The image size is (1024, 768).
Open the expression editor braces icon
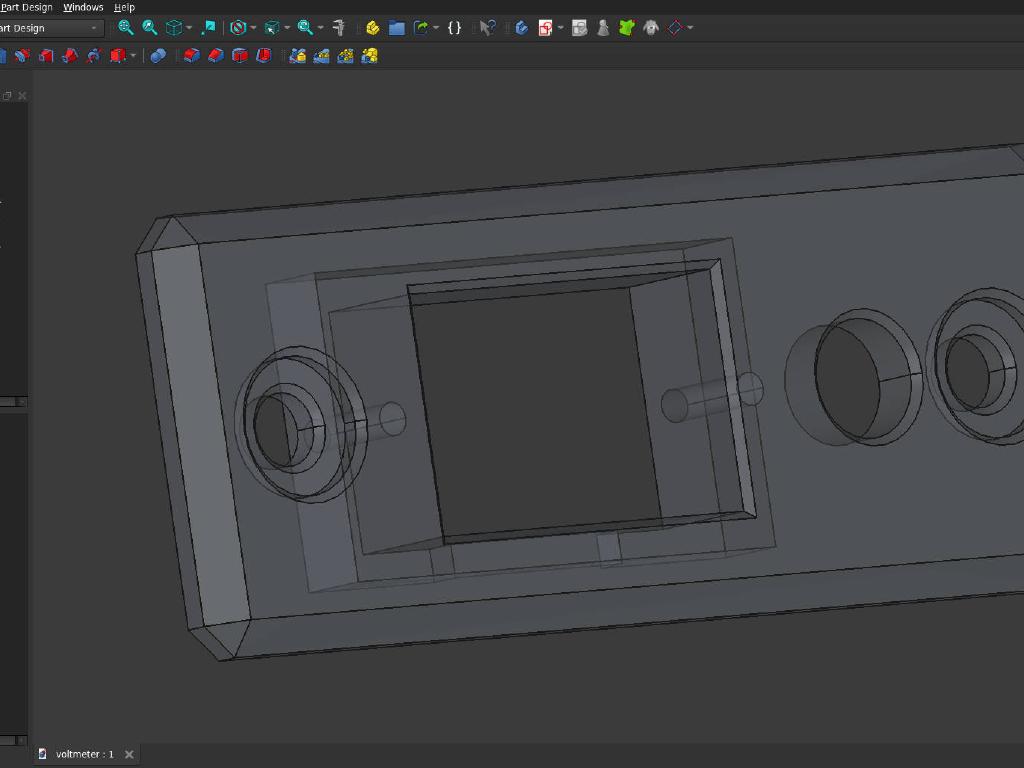click(x=455, y=28)
